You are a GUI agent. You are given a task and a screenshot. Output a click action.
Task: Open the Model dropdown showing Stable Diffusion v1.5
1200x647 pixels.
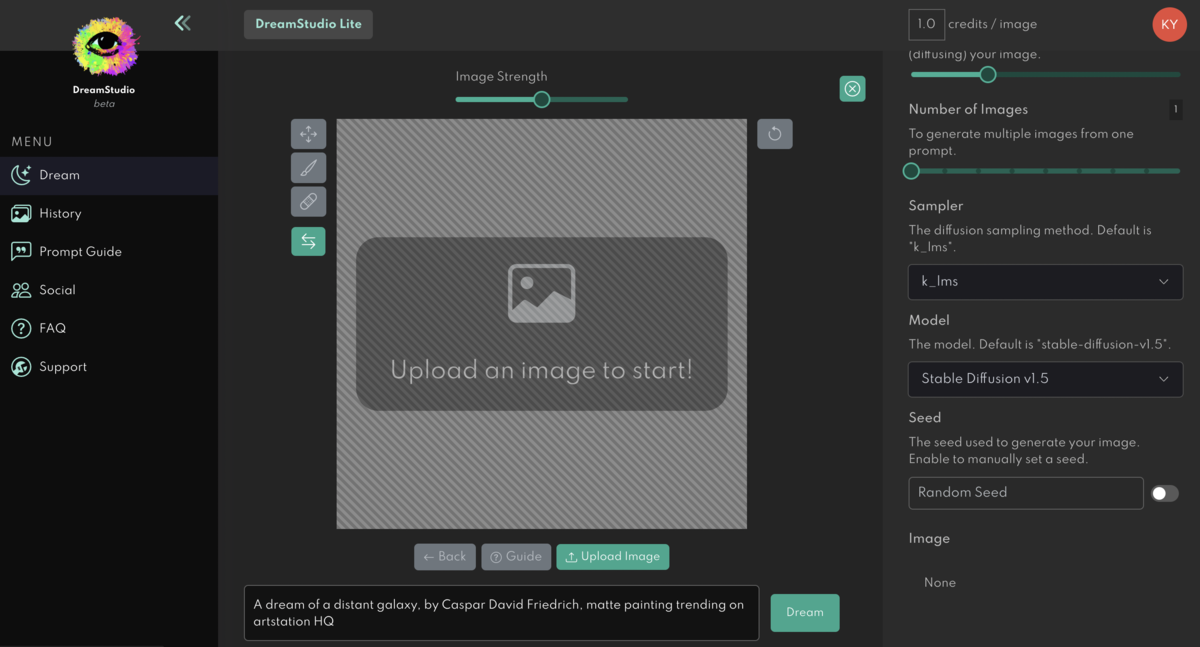point(1044,379)
